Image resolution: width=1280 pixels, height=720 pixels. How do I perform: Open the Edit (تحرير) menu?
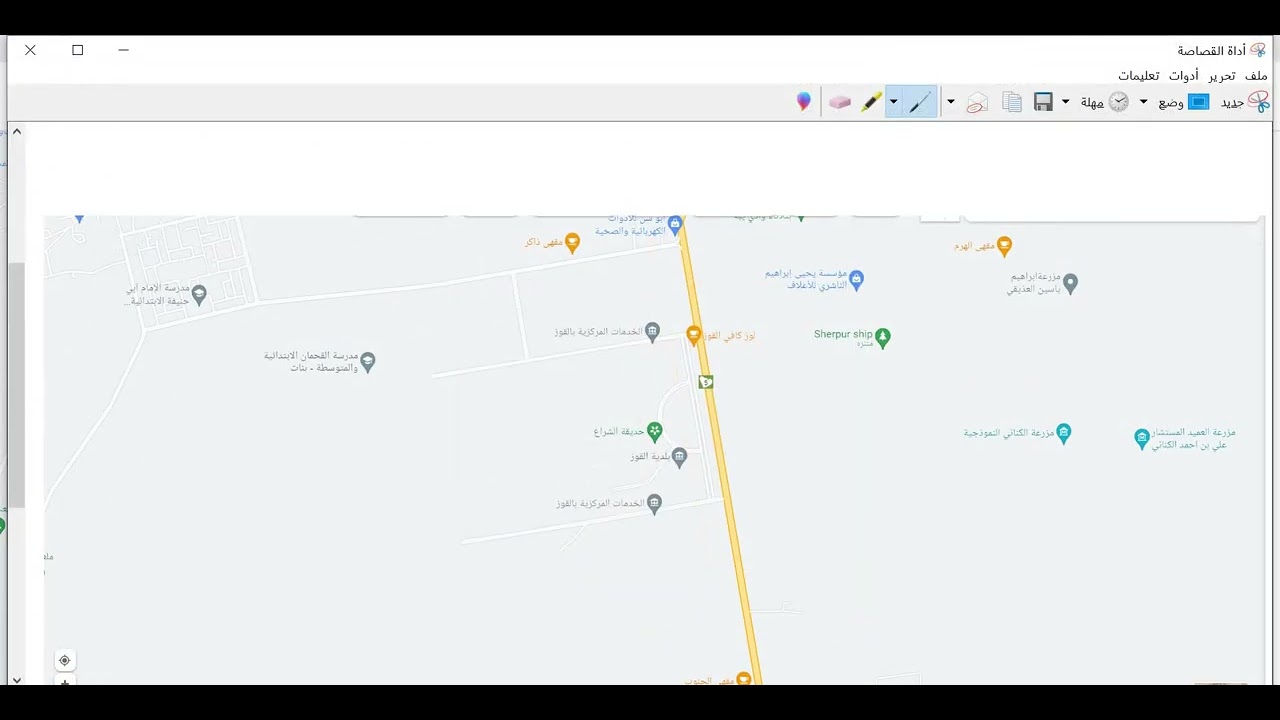pyautogui.click(x=1221, y=76)
